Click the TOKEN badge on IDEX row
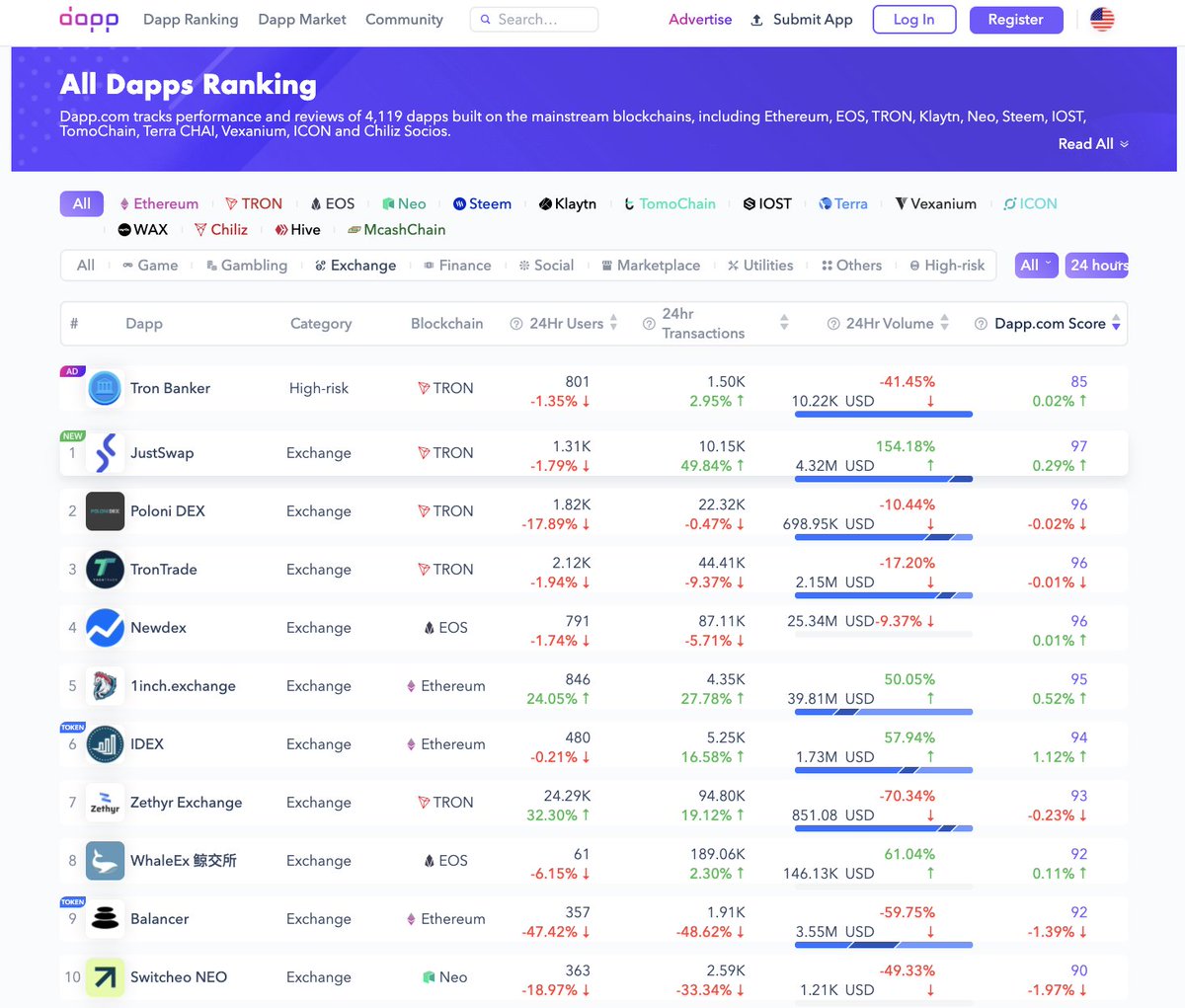 coord(73,728)
